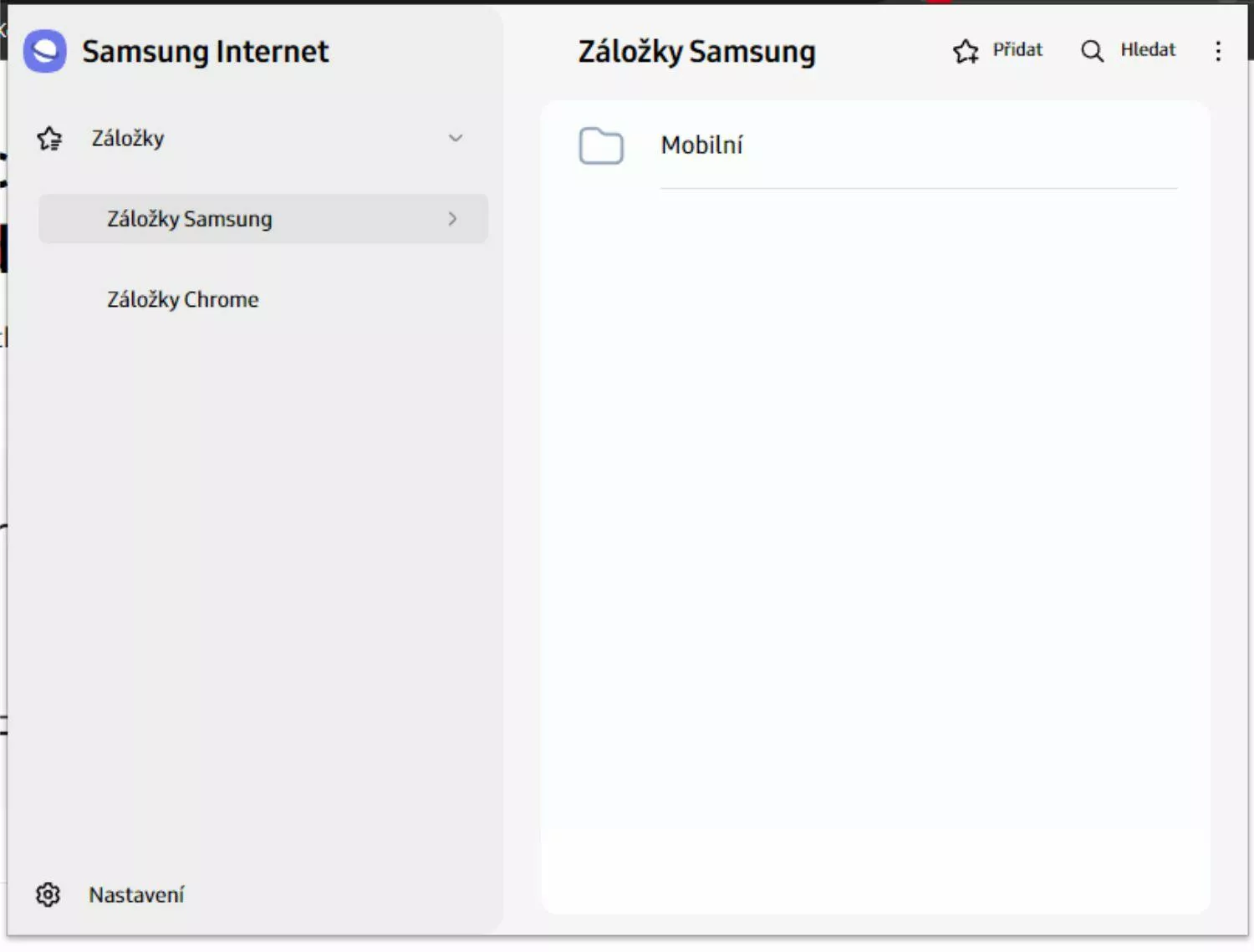This screenshot has height=952, width=1254.
Task: Collapse the Záložky section chevron
Action: [x=456, y=139]
